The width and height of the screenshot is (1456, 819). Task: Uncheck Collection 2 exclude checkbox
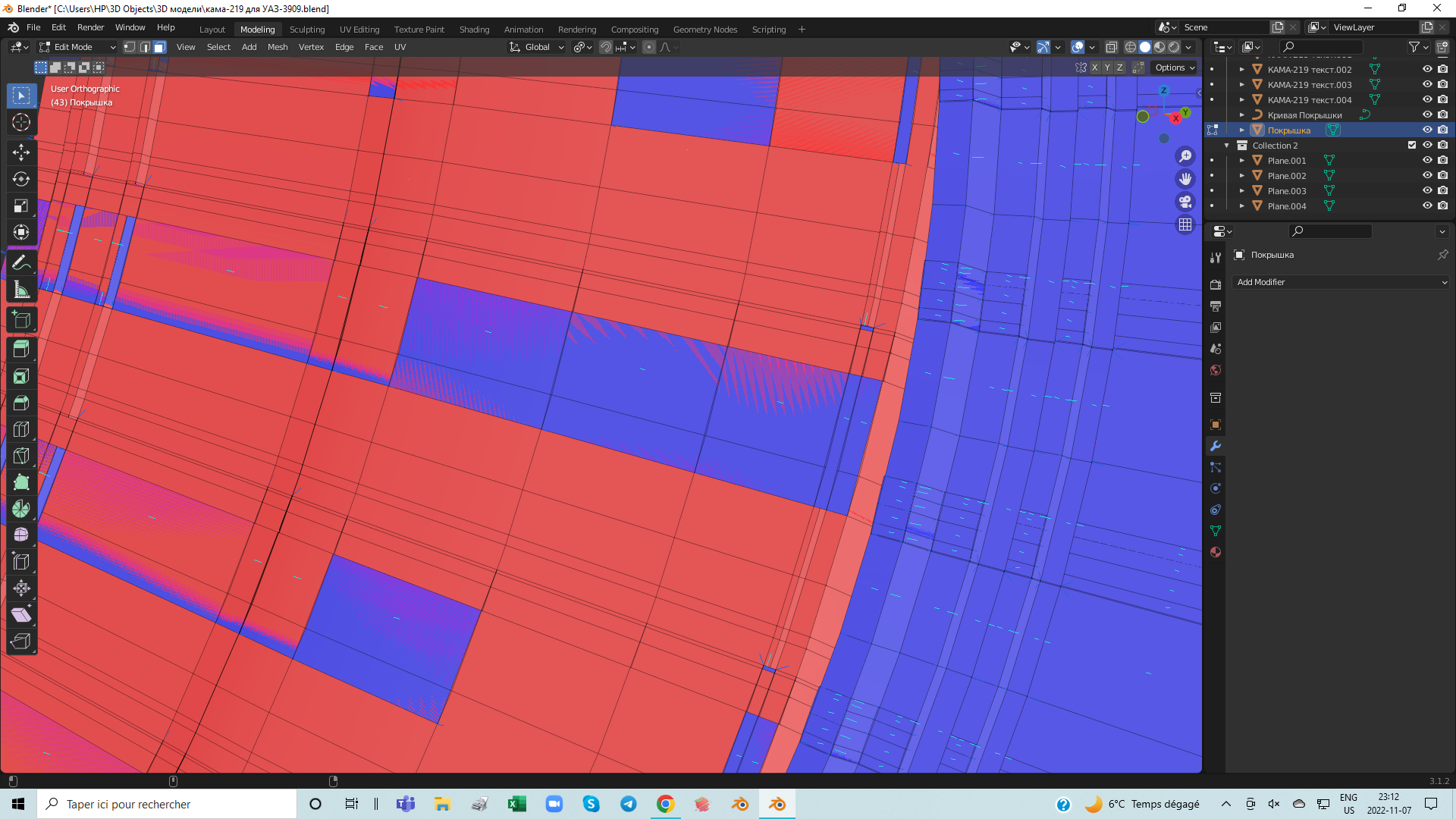coord(1412,145)
